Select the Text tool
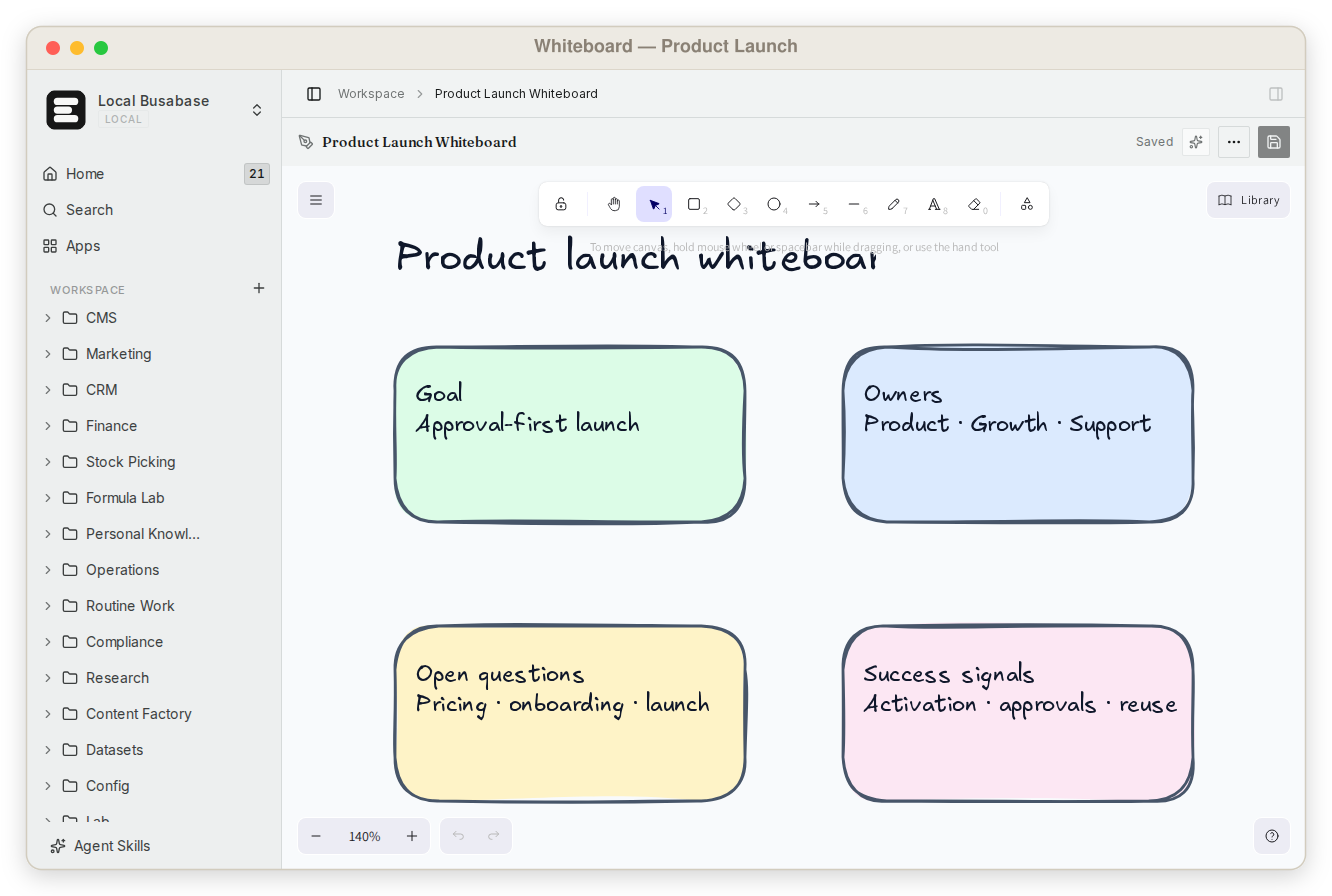 [934, 204]
